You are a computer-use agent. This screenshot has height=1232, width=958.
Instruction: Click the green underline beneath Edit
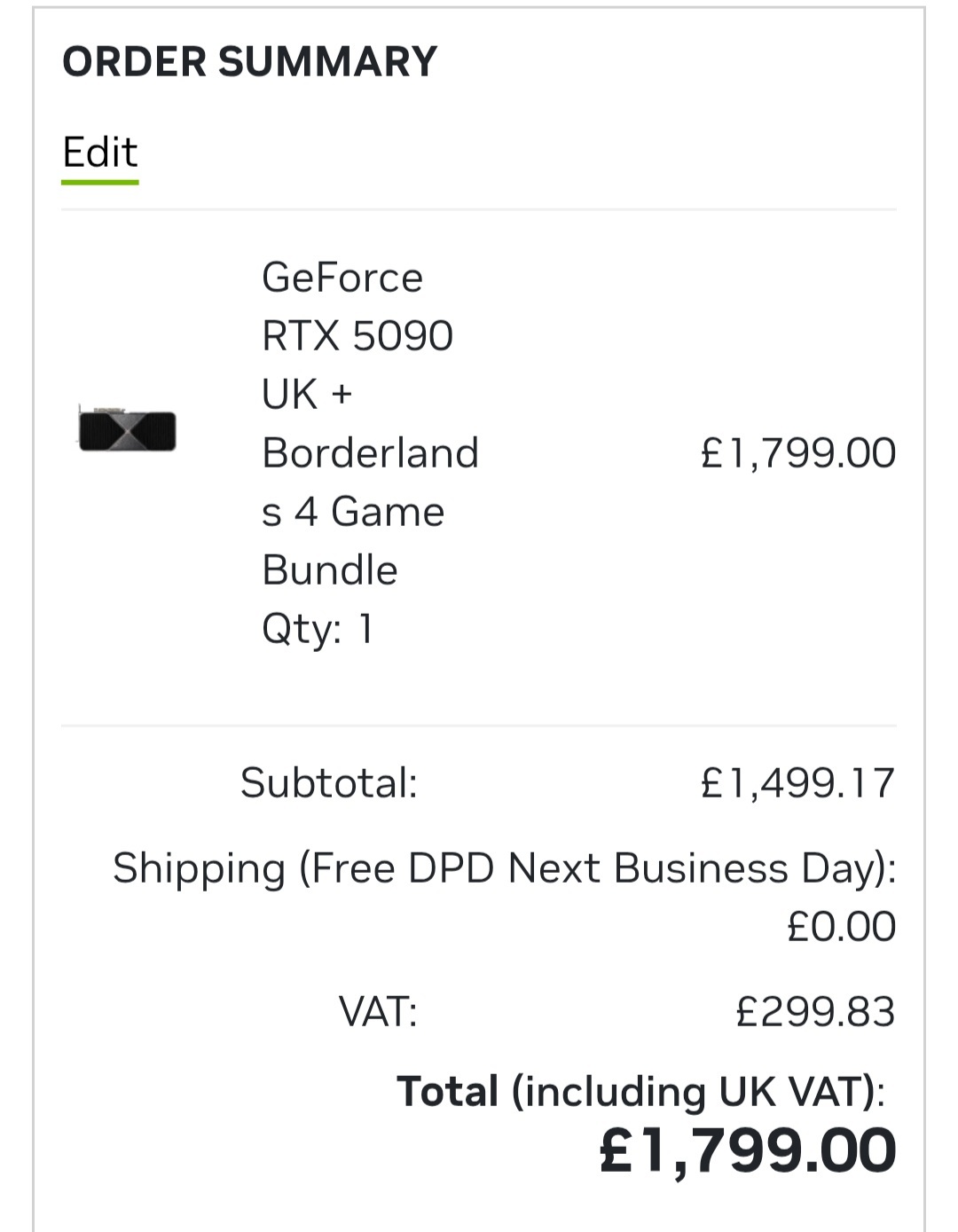[100, 182]
